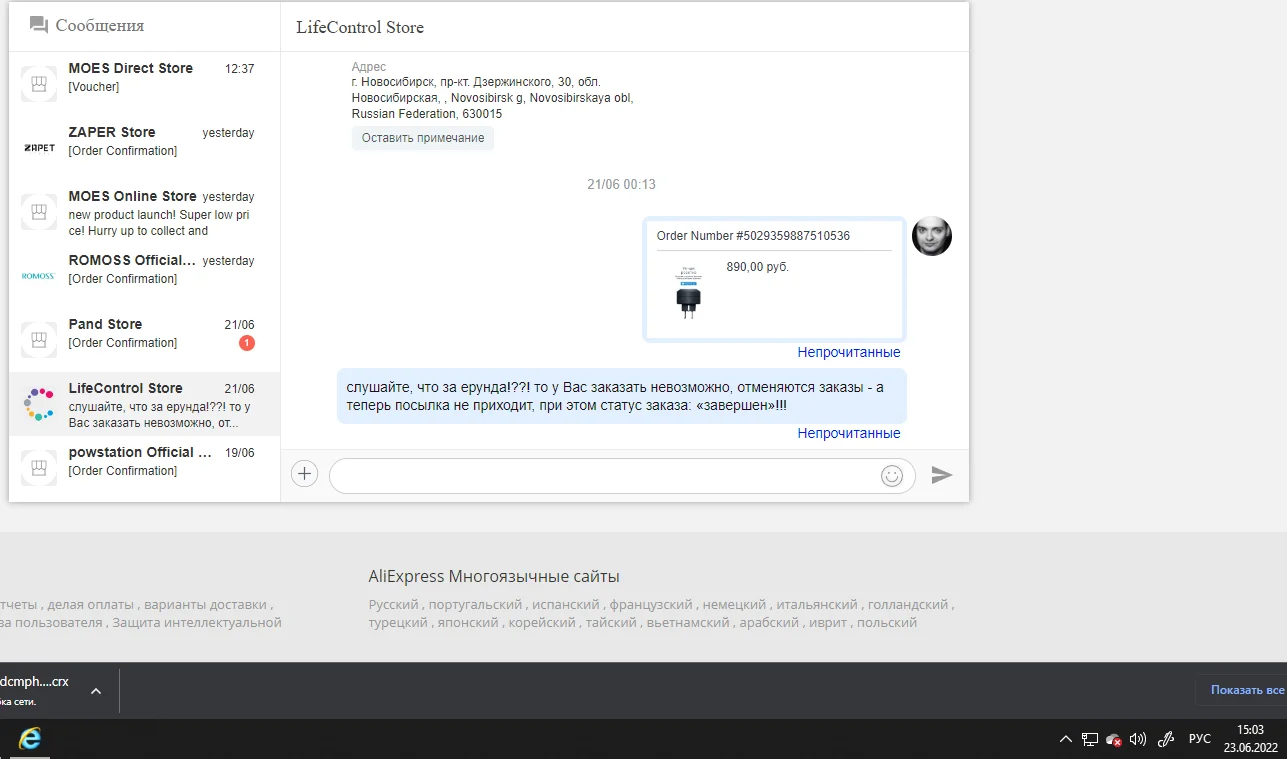This screenshot has height=759, width=1287.
Task: Open the итальянский language site link
Action: pos(818,605)
